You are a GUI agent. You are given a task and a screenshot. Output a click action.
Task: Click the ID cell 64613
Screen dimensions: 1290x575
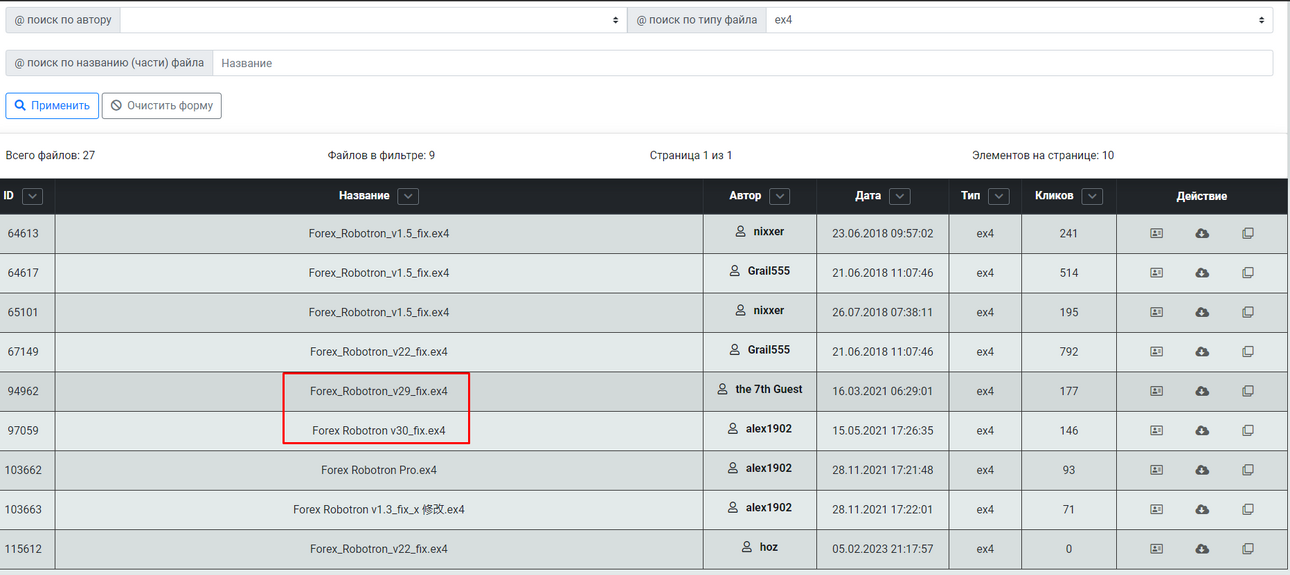coord(23,233)
